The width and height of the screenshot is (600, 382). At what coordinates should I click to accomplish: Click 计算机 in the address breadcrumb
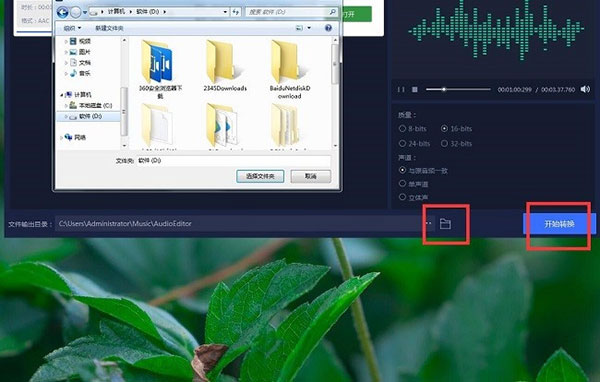point(116,12)
